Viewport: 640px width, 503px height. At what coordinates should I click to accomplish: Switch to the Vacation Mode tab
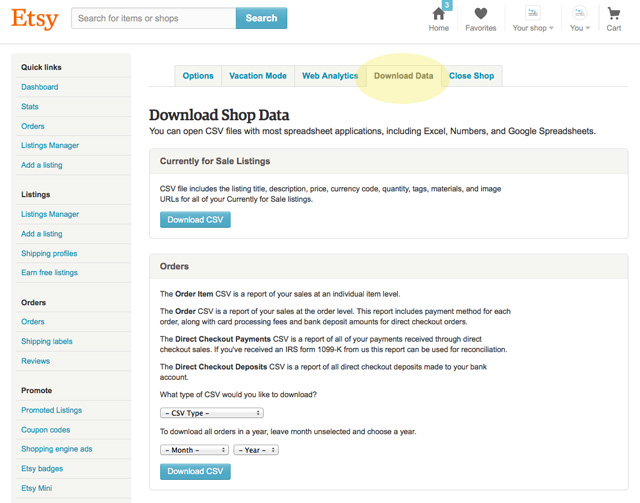(x=258, y=76)
